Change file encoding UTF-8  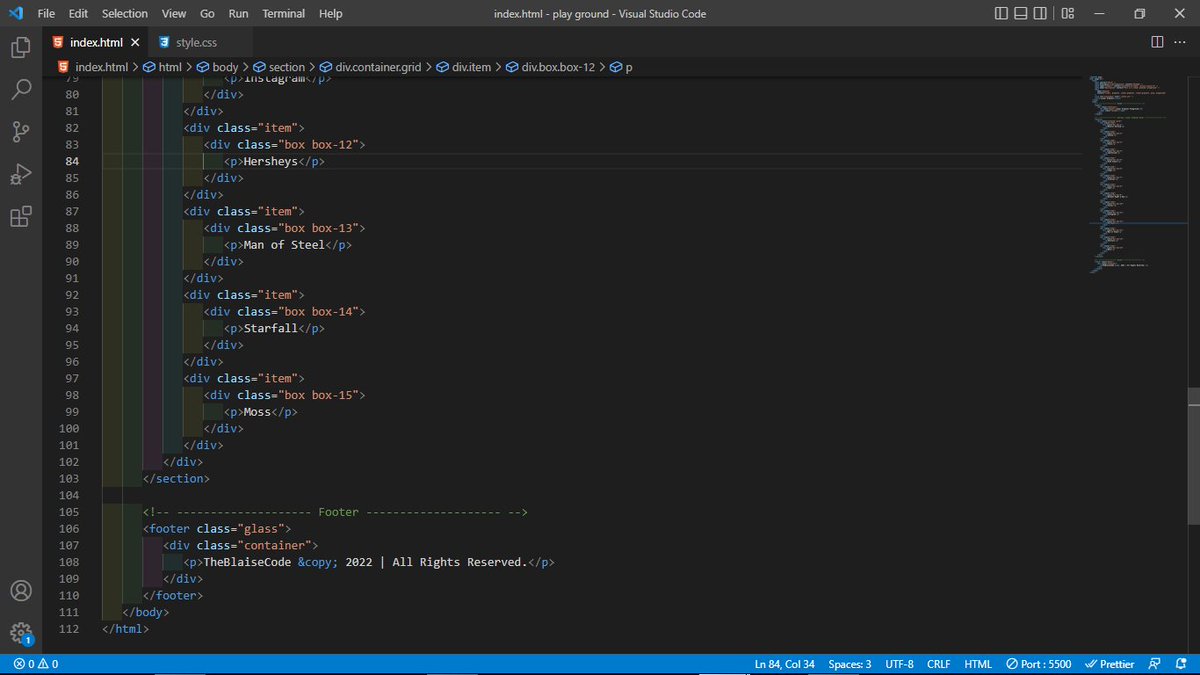[x=899, y=664]
